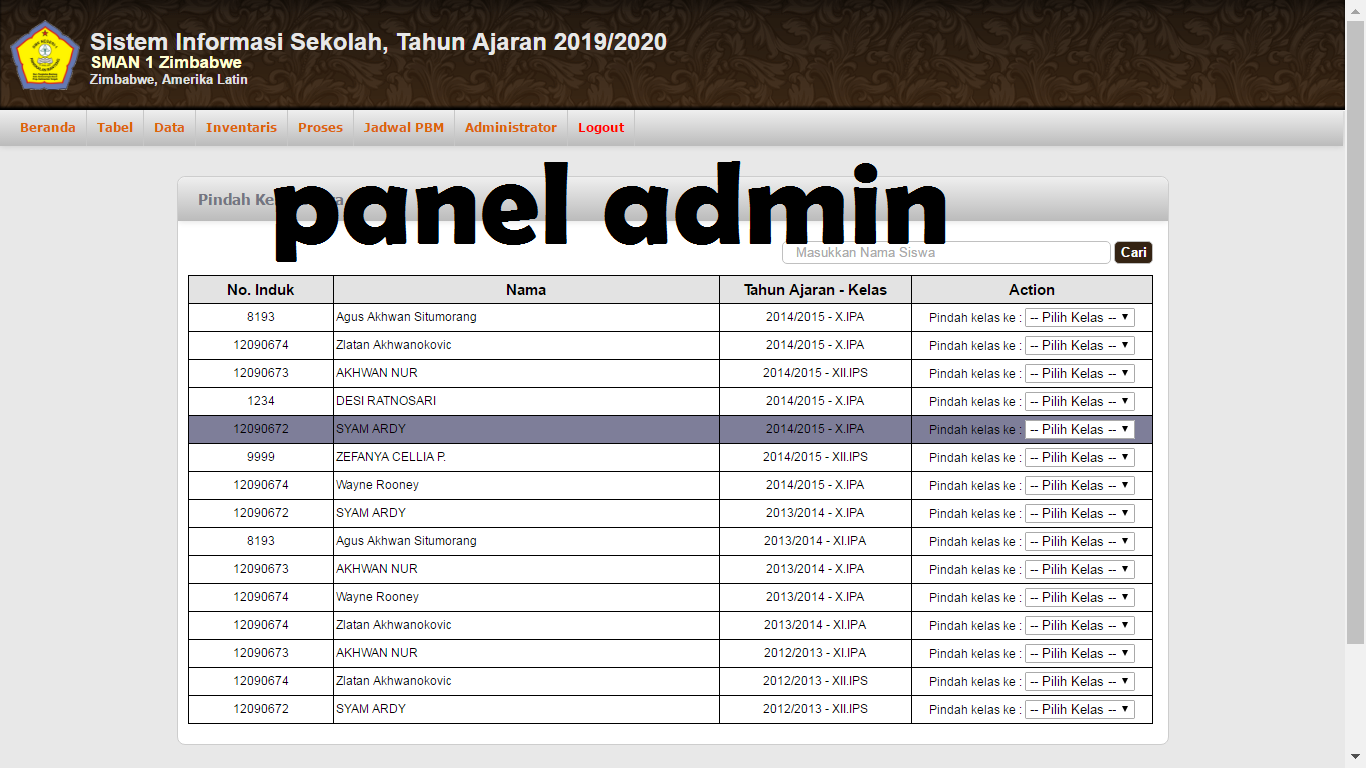Open Pilih Kelas dropdown for Wayne Rooney 2014/2015
Image resolution: width=1366 pixels, height=768 pixels.
point(1079,486)
